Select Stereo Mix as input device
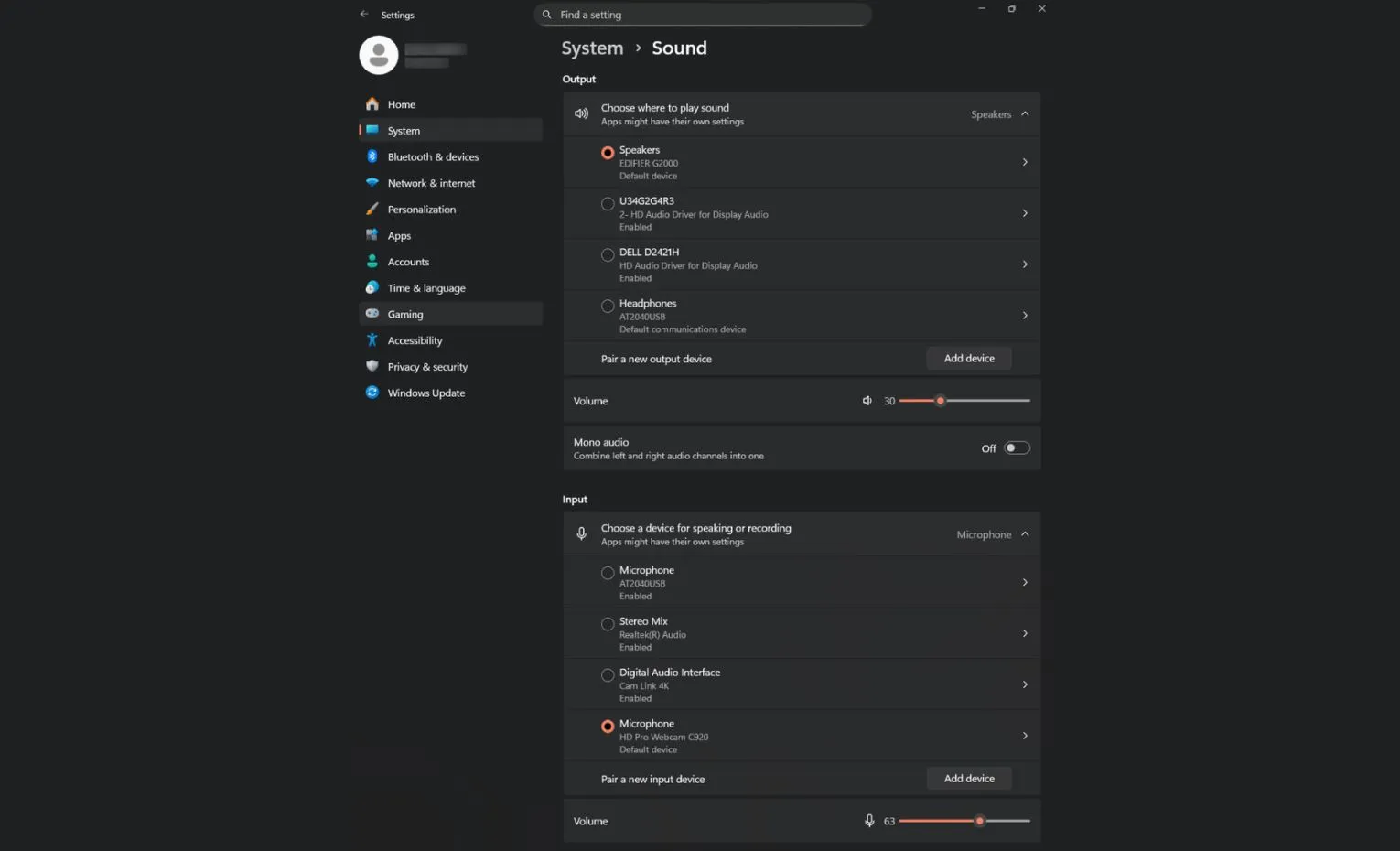 click(x=608, y=624)
